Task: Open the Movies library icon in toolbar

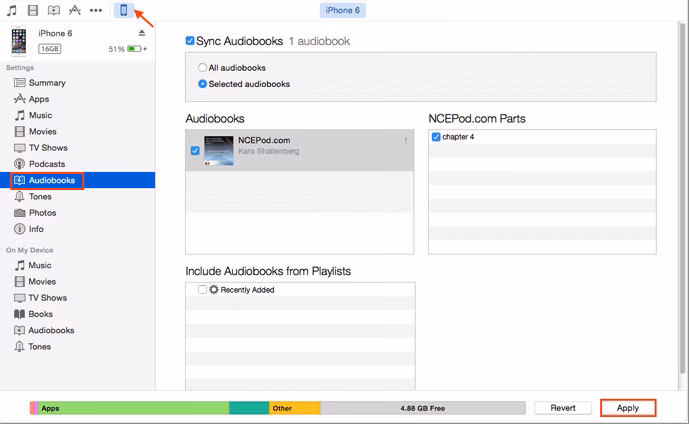Action: coord(32,10)
